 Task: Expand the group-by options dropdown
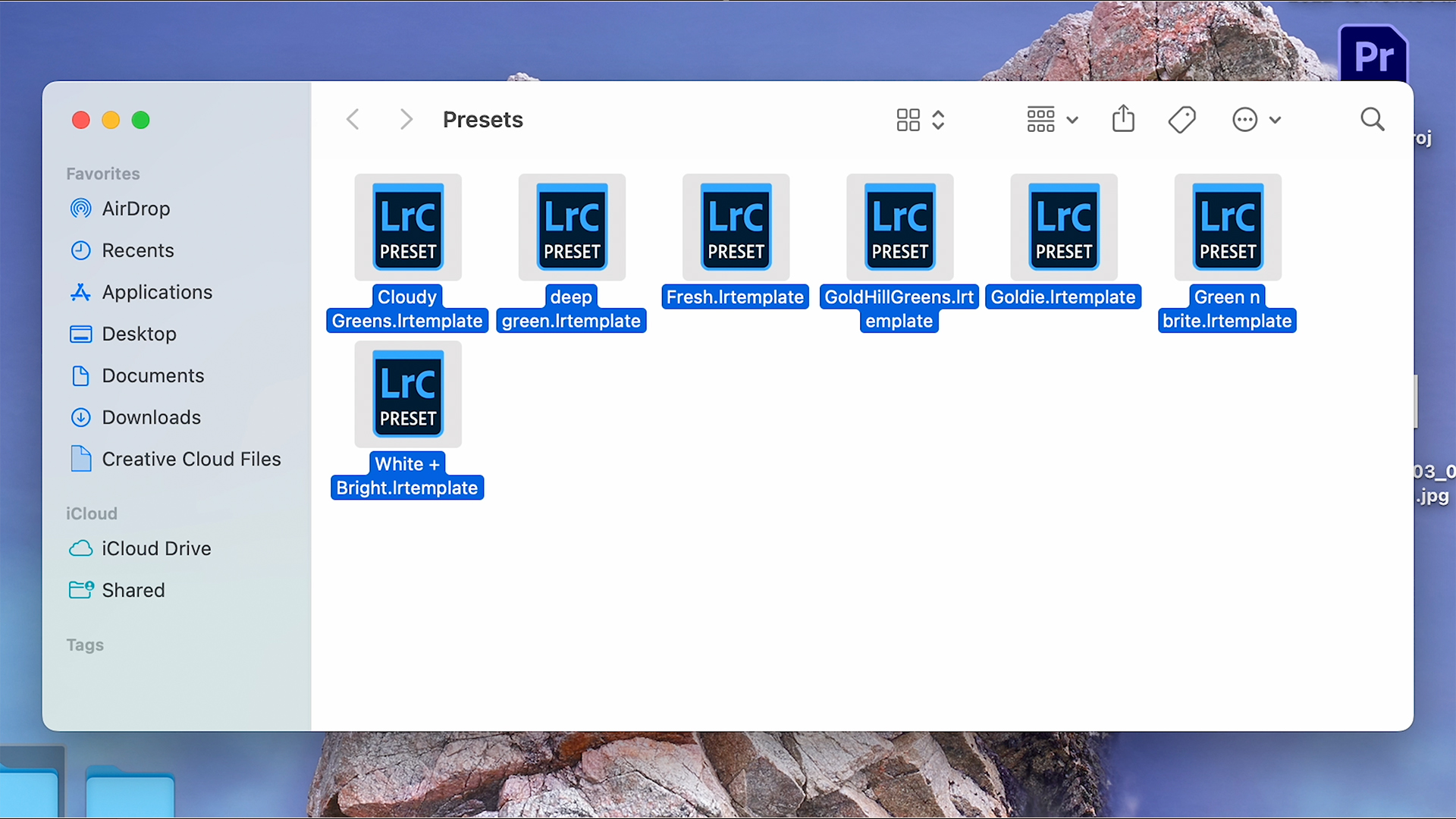point(1052,120)
